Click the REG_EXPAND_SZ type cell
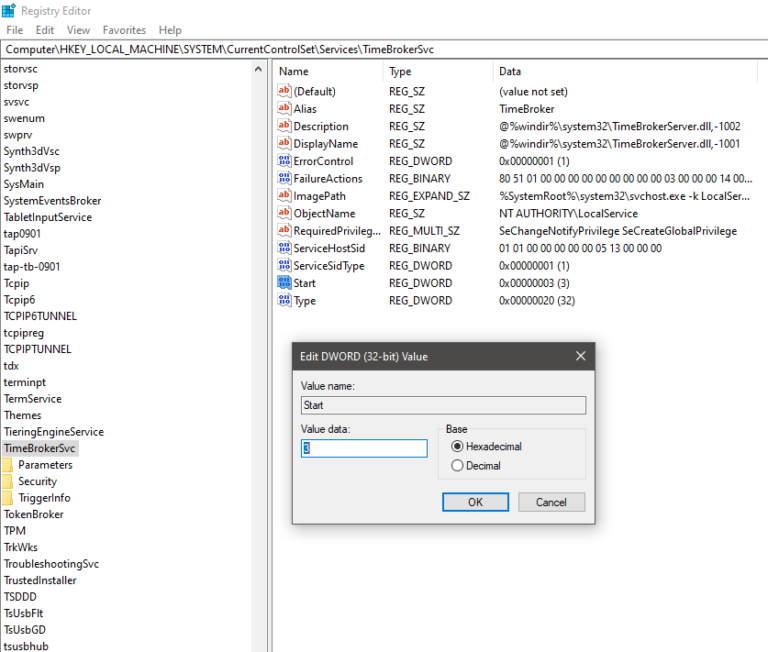This screenshot has height=652, width=768. (x=429, y=196)
